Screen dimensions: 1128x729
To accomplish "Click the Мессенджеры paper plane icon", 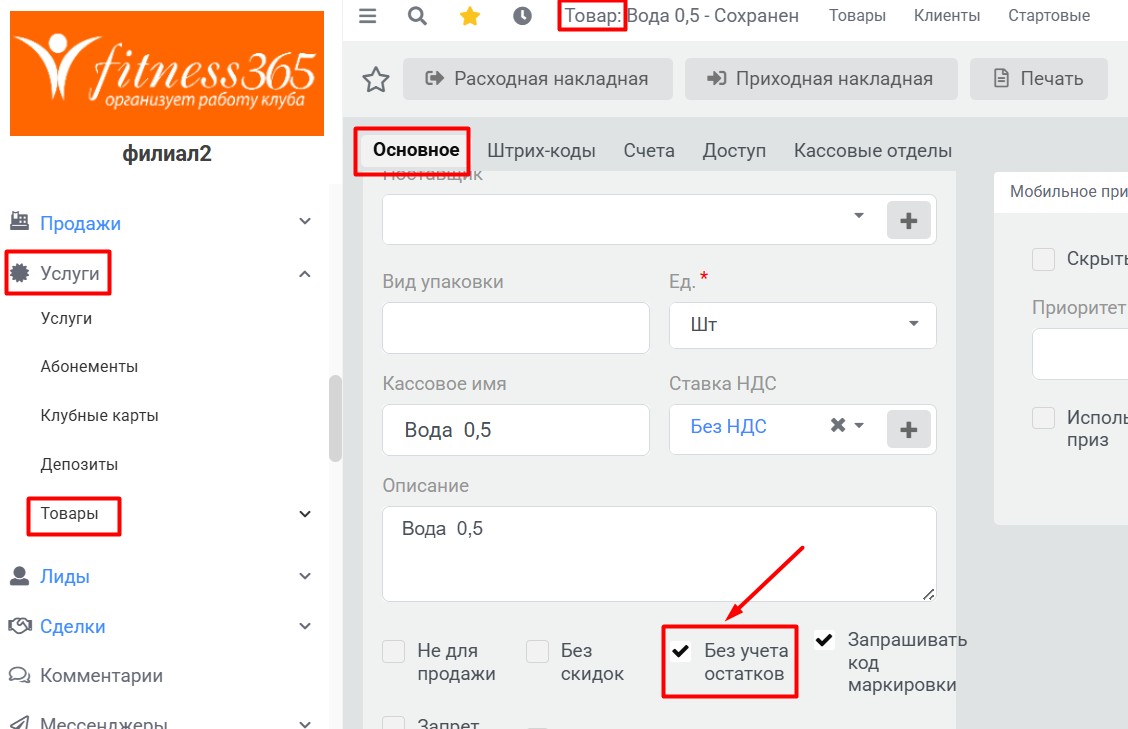I will click(x=19, y=722).
